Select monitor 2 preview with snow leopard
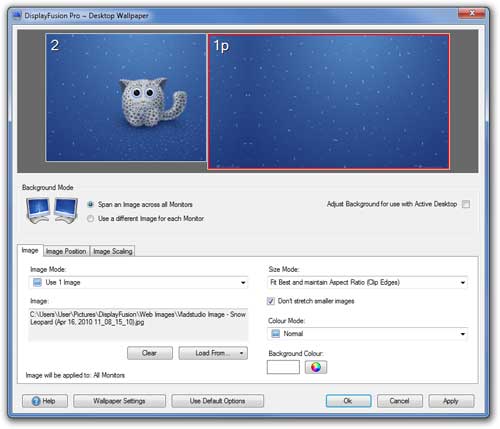The height and width of the screenshot is (429, 500). (x=126, y=97)
